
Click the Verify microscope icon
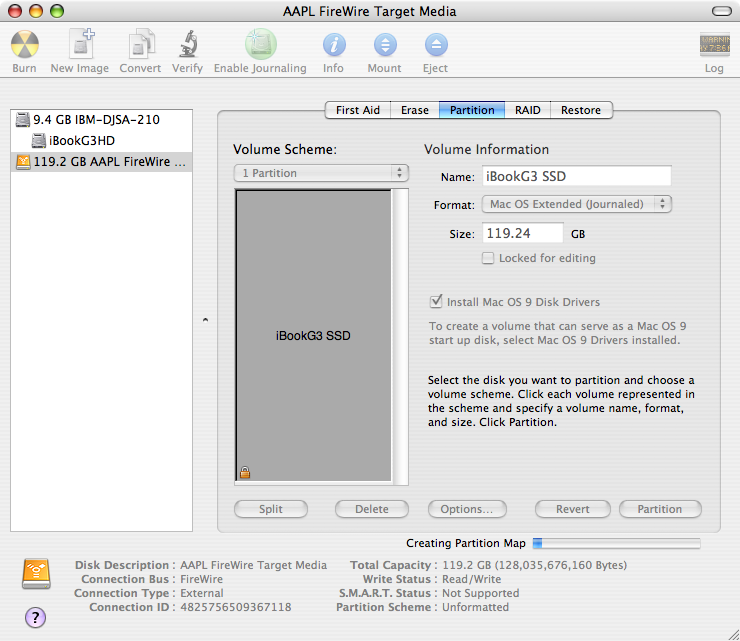point(188,43)
